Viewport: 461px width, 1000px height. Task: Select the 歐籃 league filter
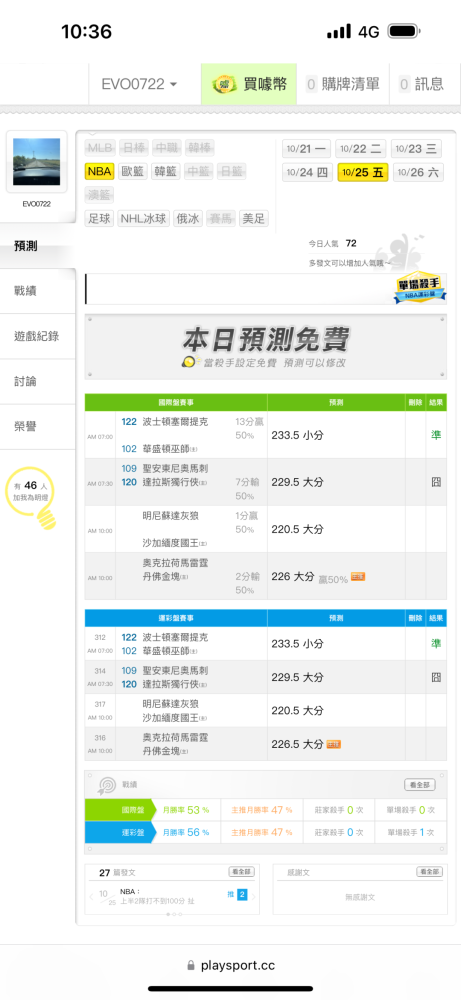tap(134, 171)
